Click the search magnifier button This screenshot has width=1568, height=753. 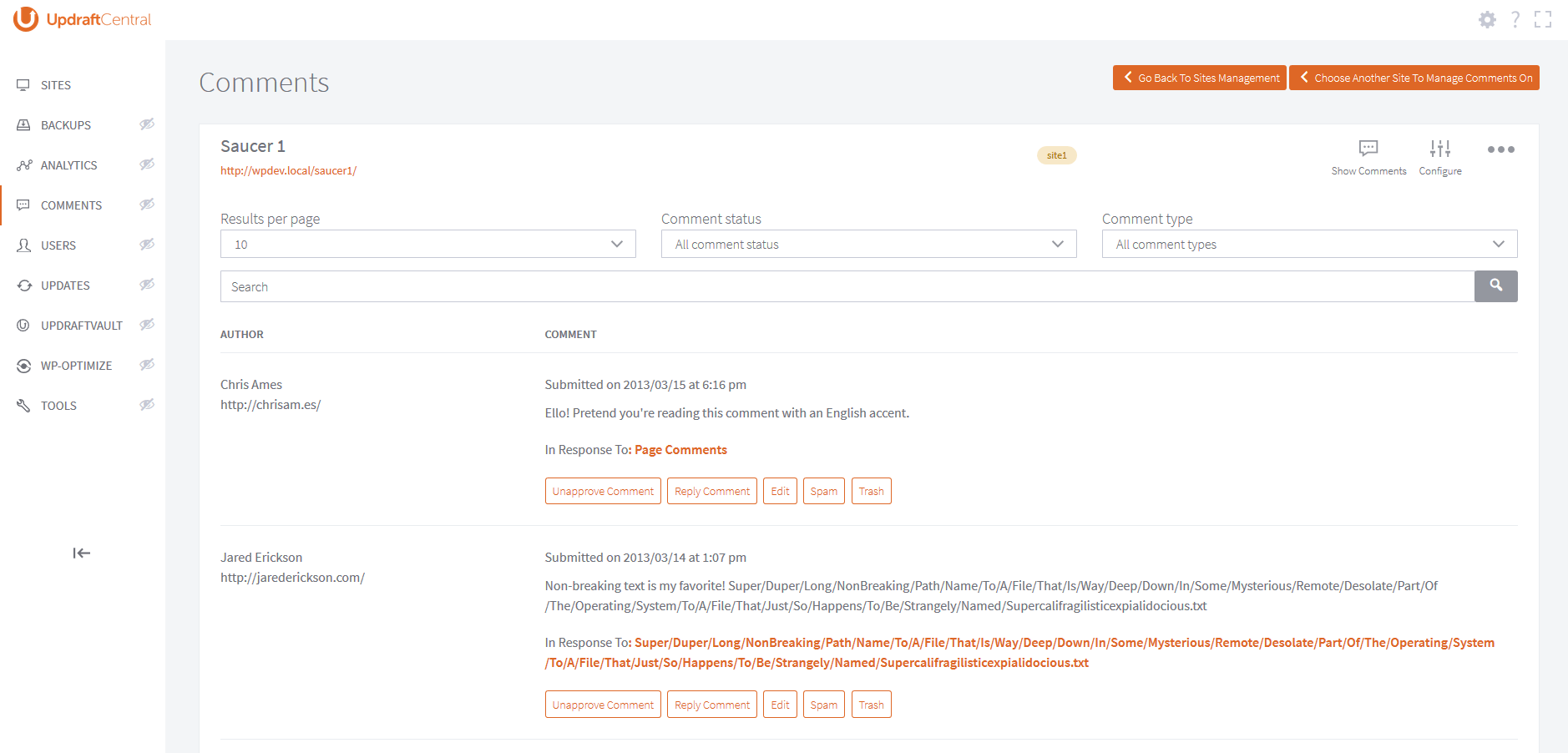[1495, 286]
